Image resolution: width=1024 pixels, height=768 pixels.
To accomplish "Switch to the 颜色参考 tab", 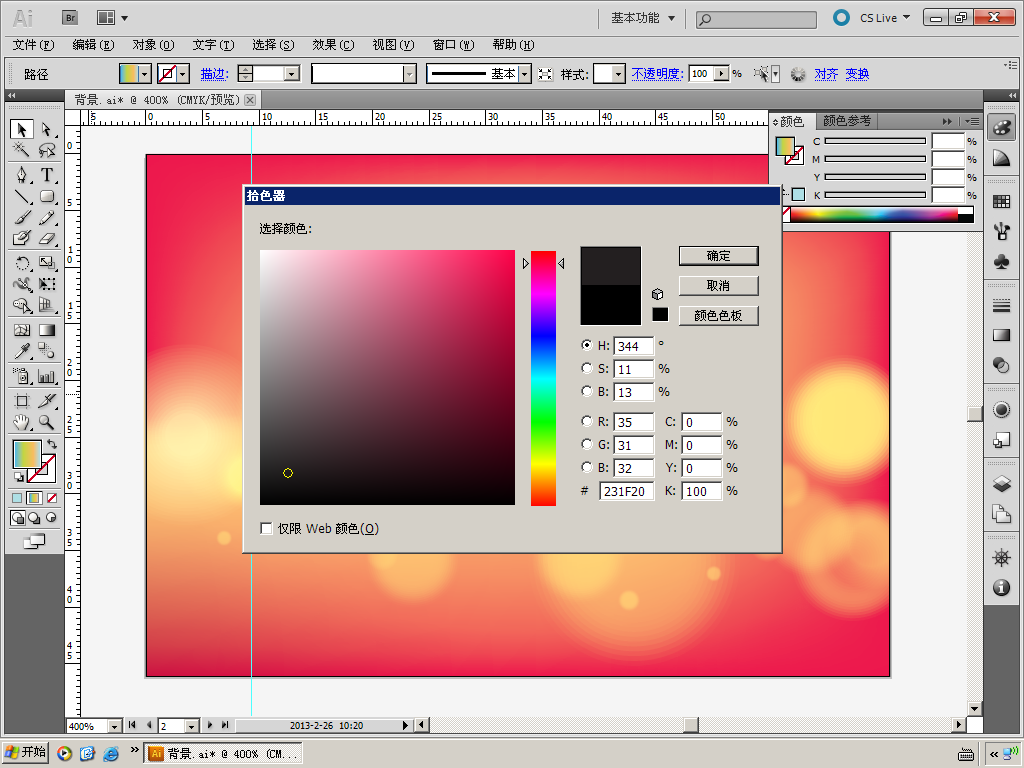I will tap(846, 121).
